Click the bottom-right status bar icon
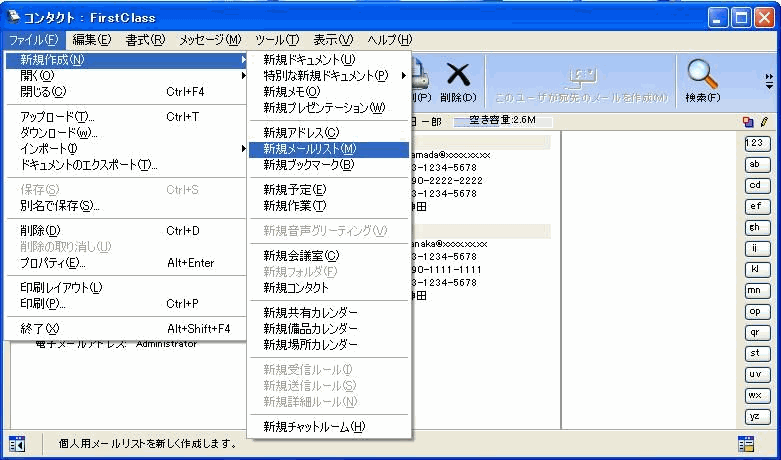781x460 pixels. coord(746,444)
